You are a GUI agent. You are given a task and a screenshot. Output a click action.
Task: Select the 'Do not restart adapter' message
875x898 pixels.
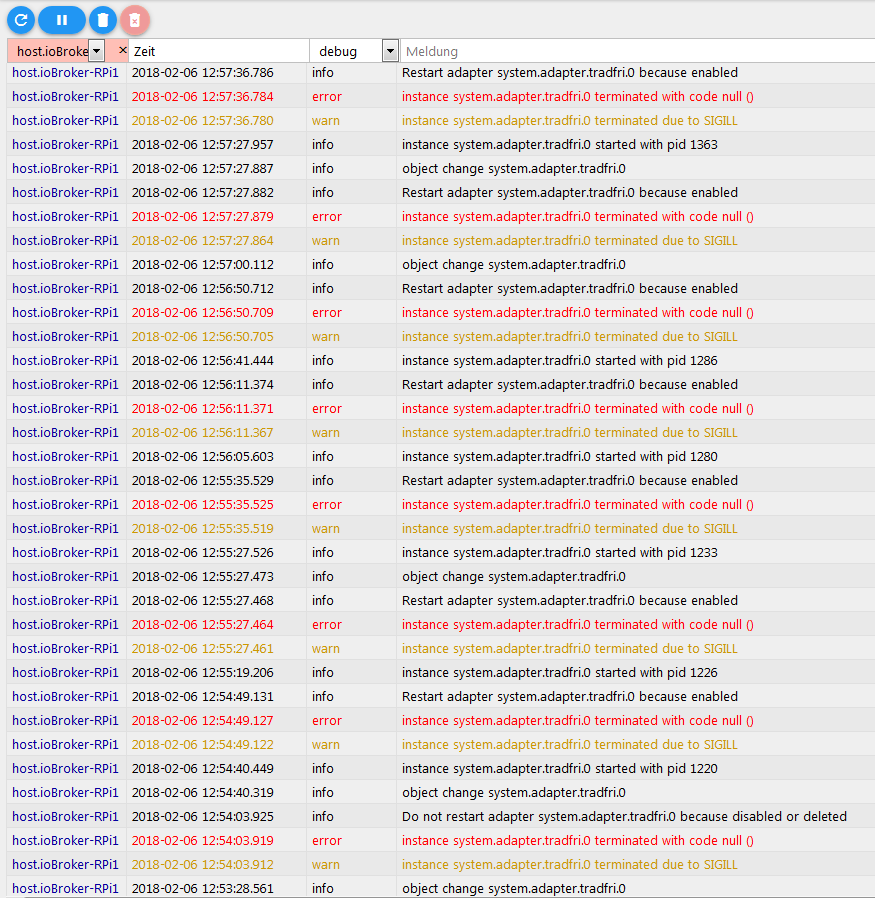pyautogui.click(x=624, y=817)
